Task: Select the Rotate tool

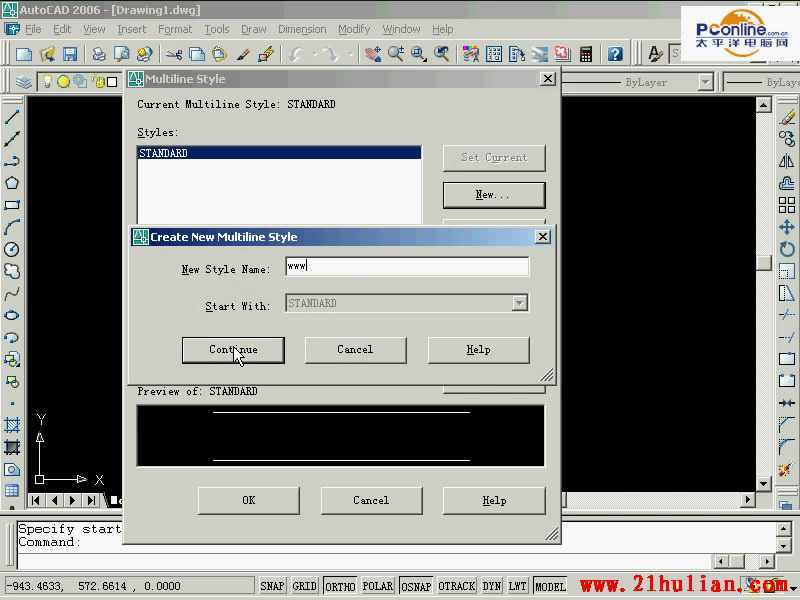Action: point(787,249)
